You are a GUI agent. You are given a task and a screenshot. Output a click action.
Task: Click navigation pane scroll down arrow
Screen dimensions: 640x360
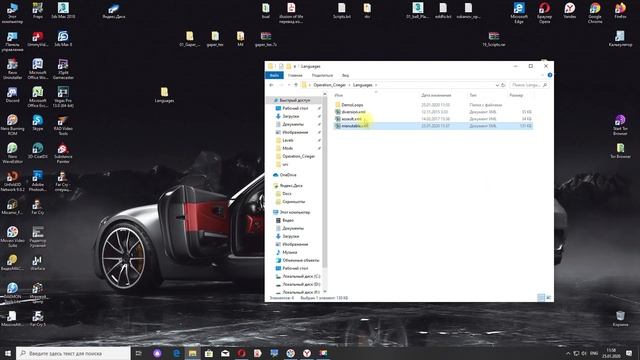[325, 291]
